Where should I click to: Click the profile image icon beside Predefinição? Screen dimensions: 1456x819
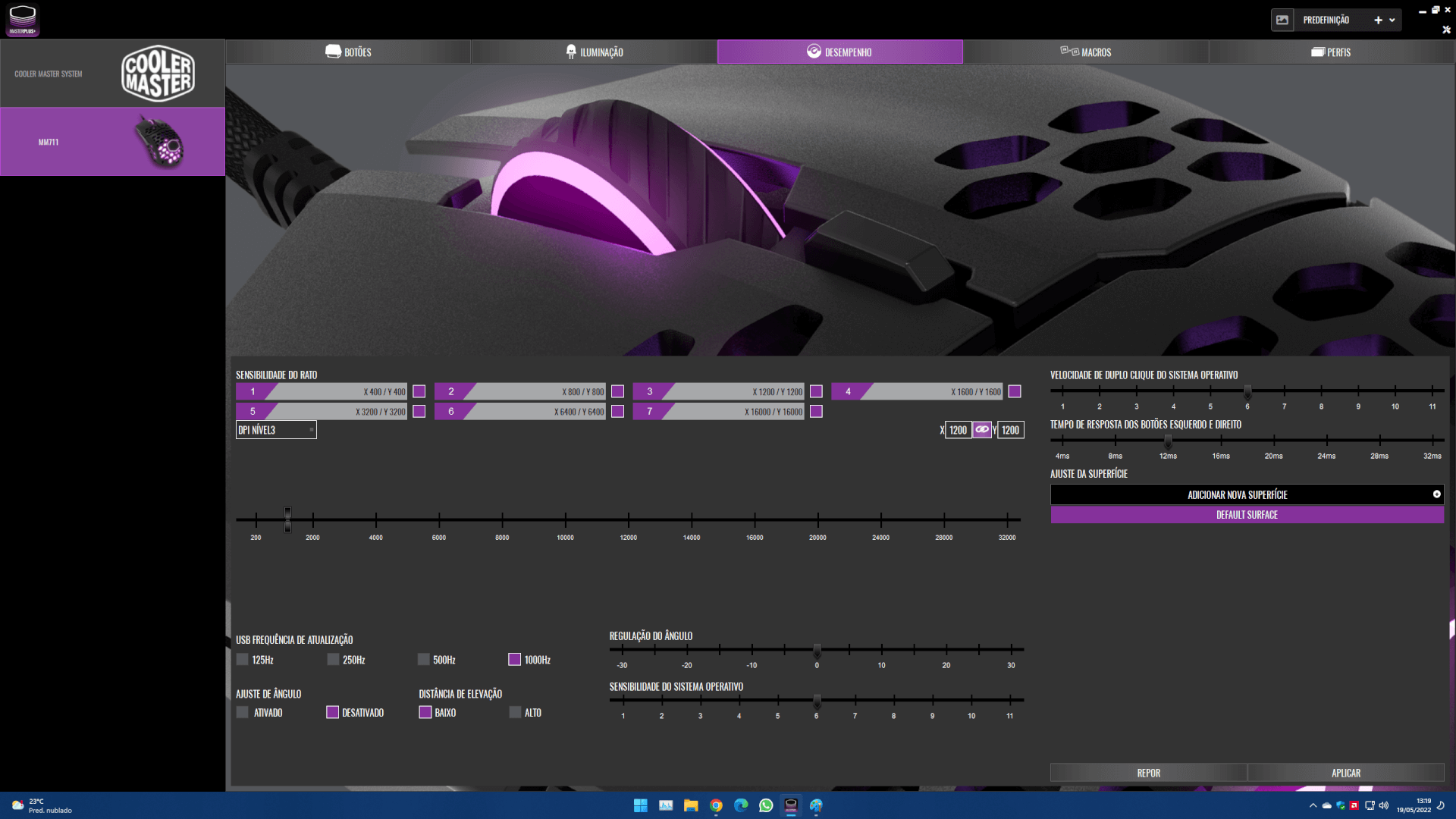(1282, 20)
